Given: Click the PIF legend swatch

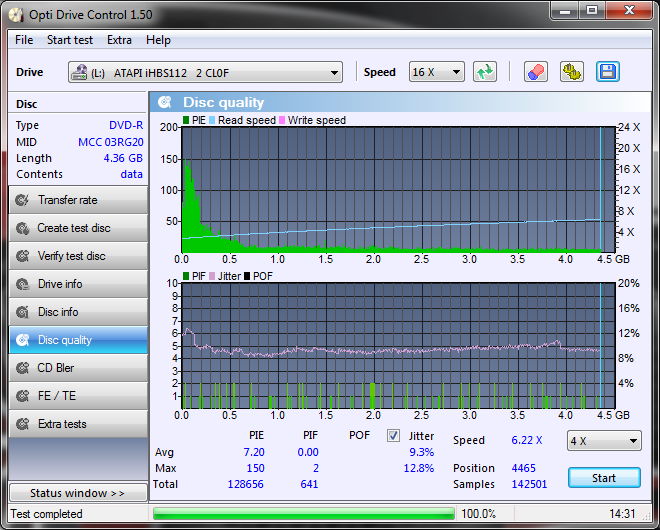Looking at the screenshot, I should 186,276.
